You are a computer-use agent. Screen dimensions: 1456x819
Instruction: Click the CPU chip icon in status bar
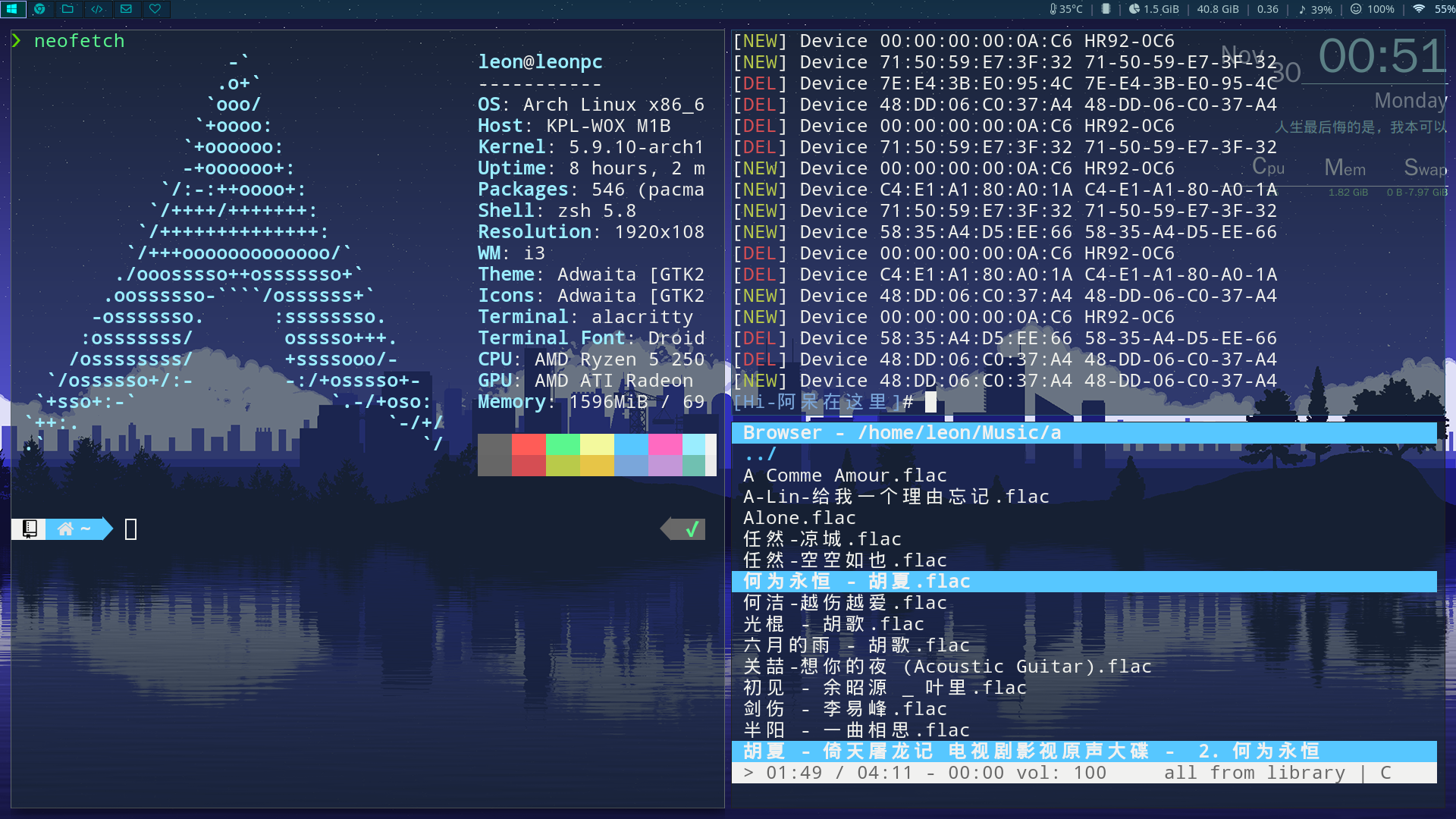coord(1106,9)
